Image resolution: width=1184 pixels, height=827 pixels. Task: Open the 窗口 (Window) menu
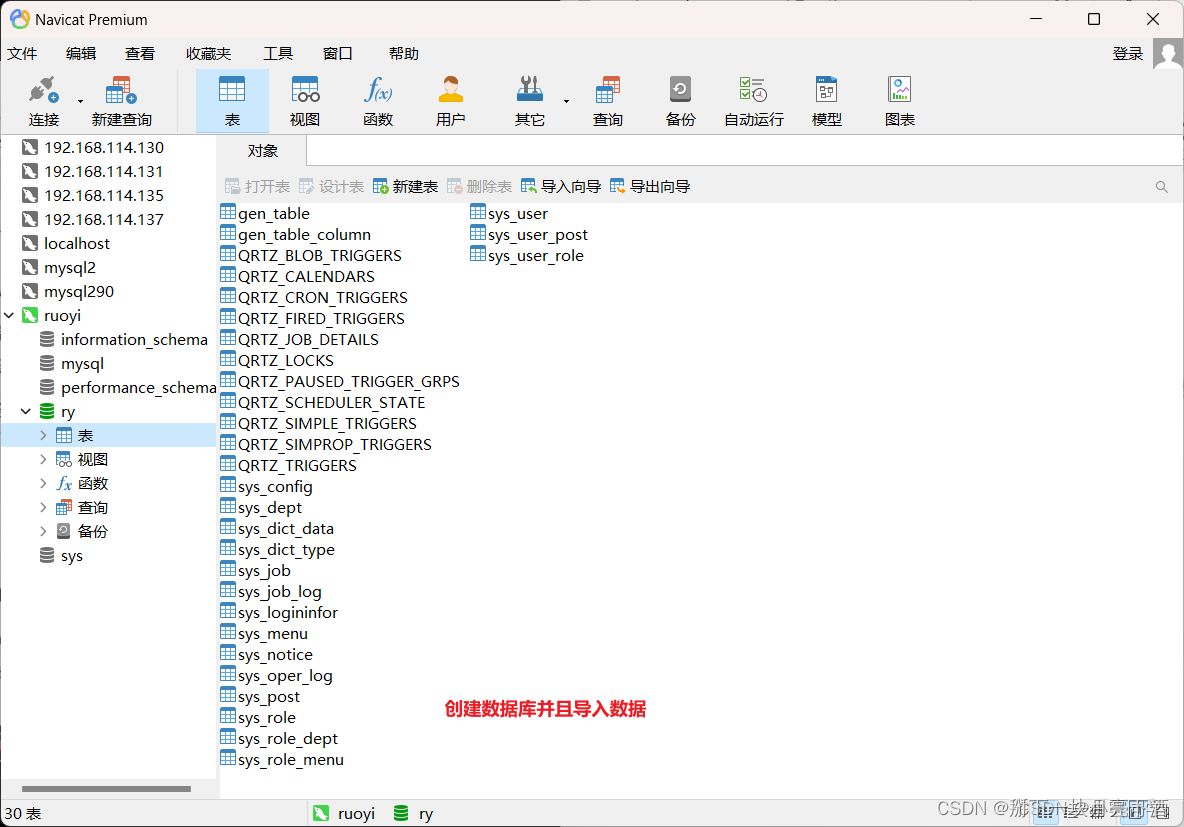(338, 54)
